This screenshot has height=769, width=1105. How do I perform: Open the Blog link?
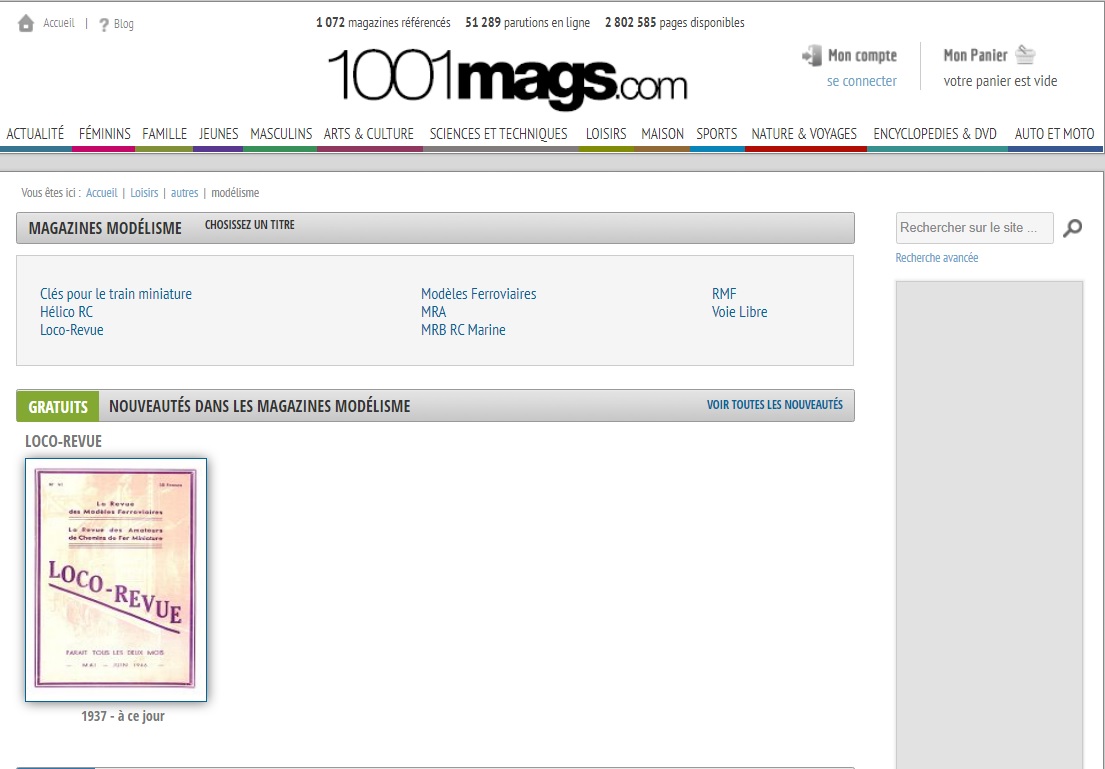point(123,24)
